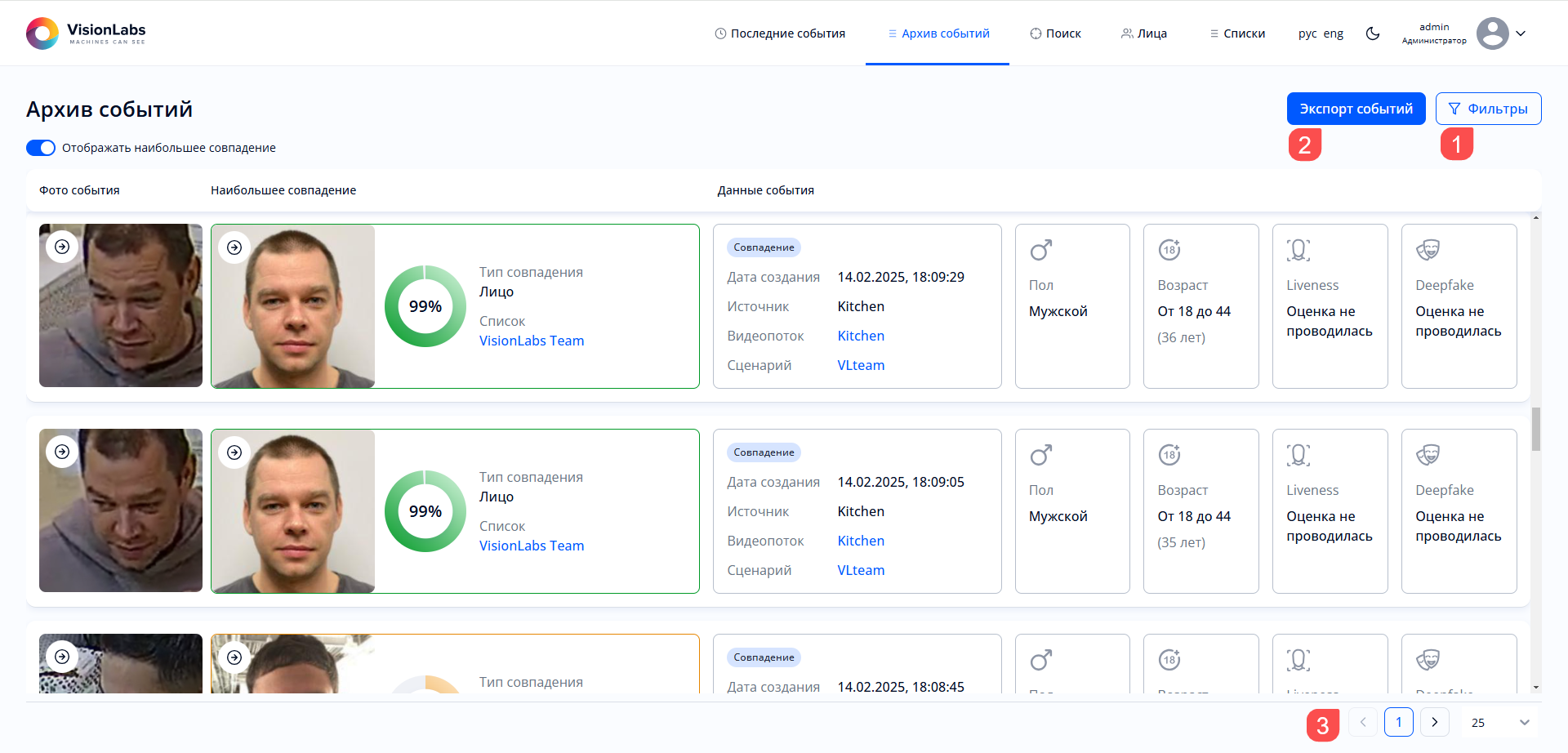Go to previous page arrow in pagination
Screen dimensions: 1568x753
point(1363,722)
